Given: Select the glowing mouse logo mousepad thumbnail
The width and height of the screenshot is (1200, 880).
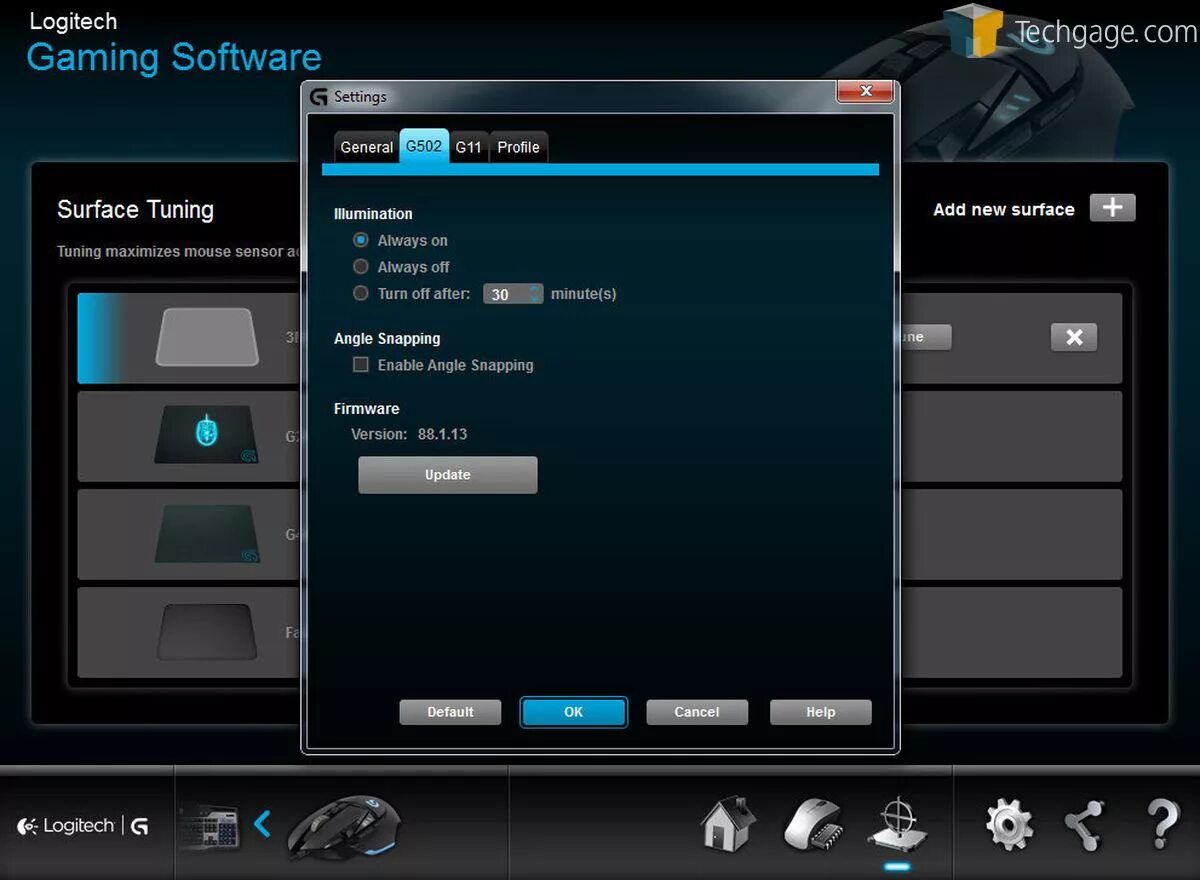Looking at the screenshot, I should 207,434.
